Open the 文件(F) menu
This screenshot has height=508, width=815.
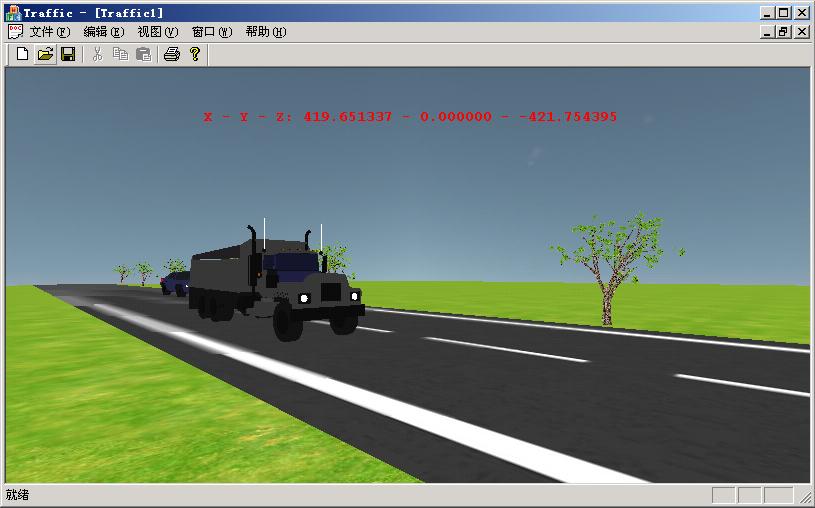[x=50, y=32]
